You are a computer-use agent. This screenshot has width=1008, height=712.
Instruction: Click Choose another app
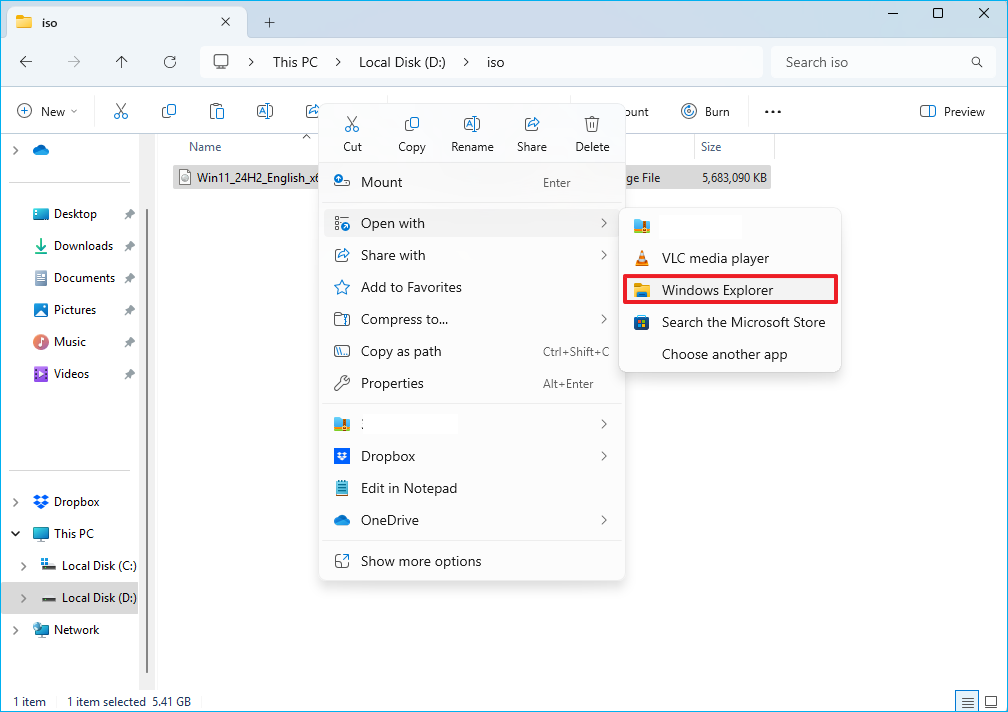tap(724, 354)
